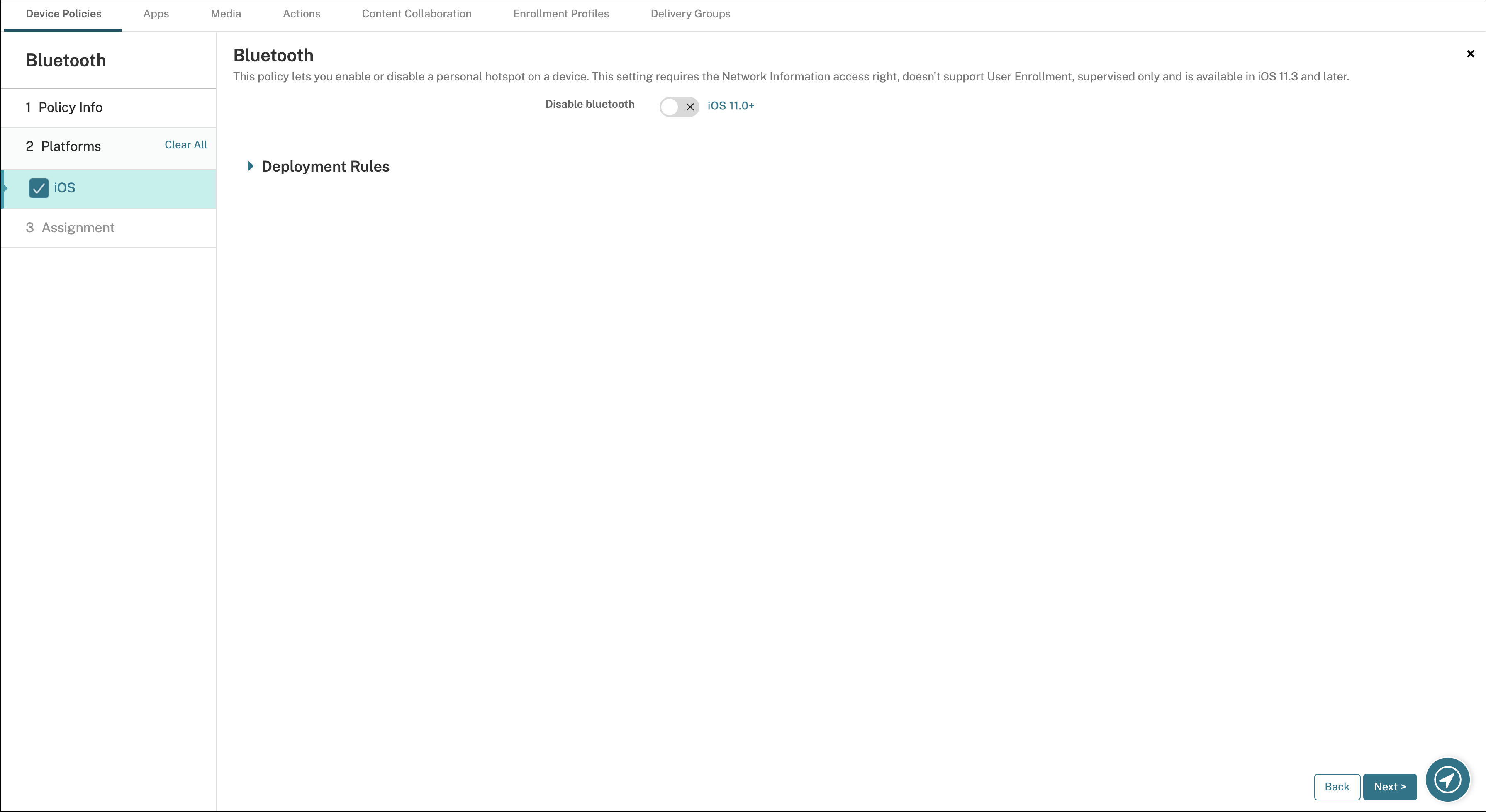The width and height of the screenshot is (1486, 812).
Task: Select the Media tab
Action: tap(225, 13)
